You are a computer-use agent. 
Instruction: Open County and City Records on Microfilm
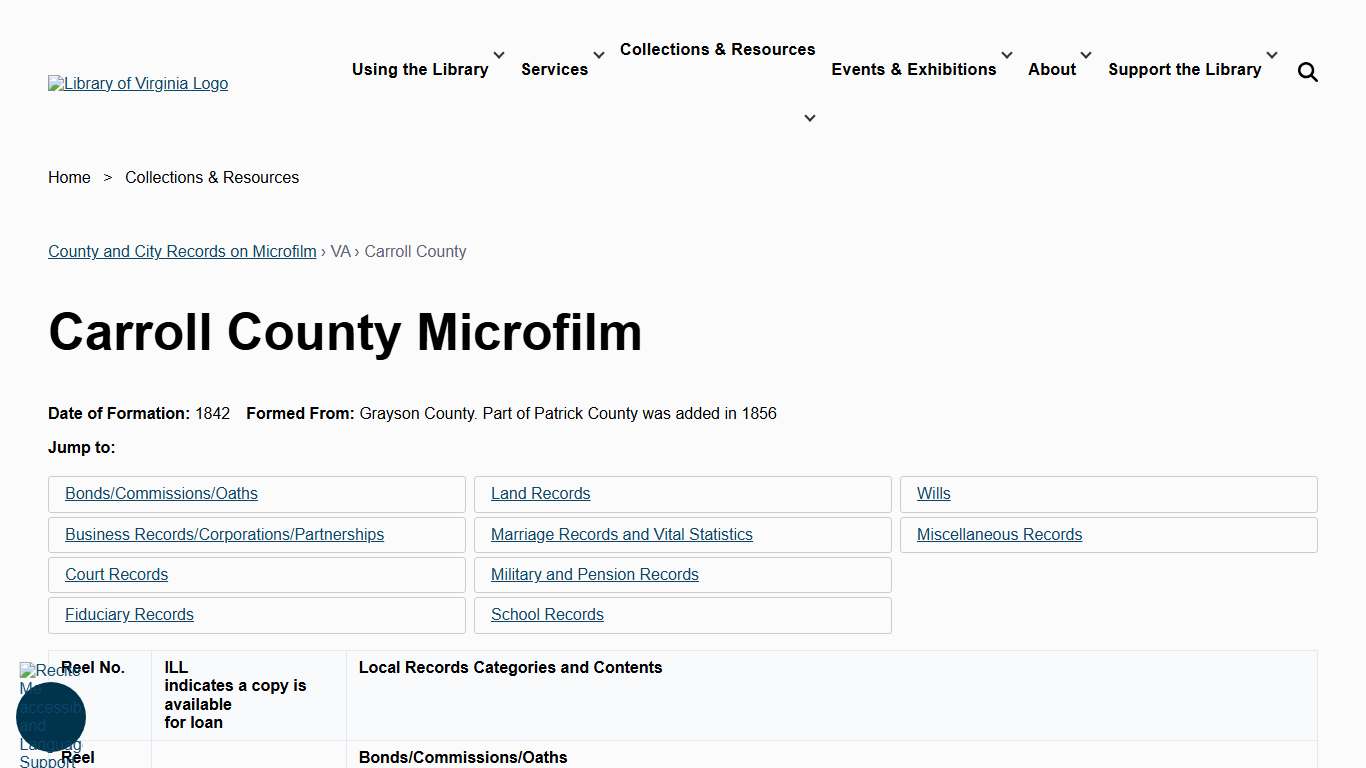pos(181,251)
